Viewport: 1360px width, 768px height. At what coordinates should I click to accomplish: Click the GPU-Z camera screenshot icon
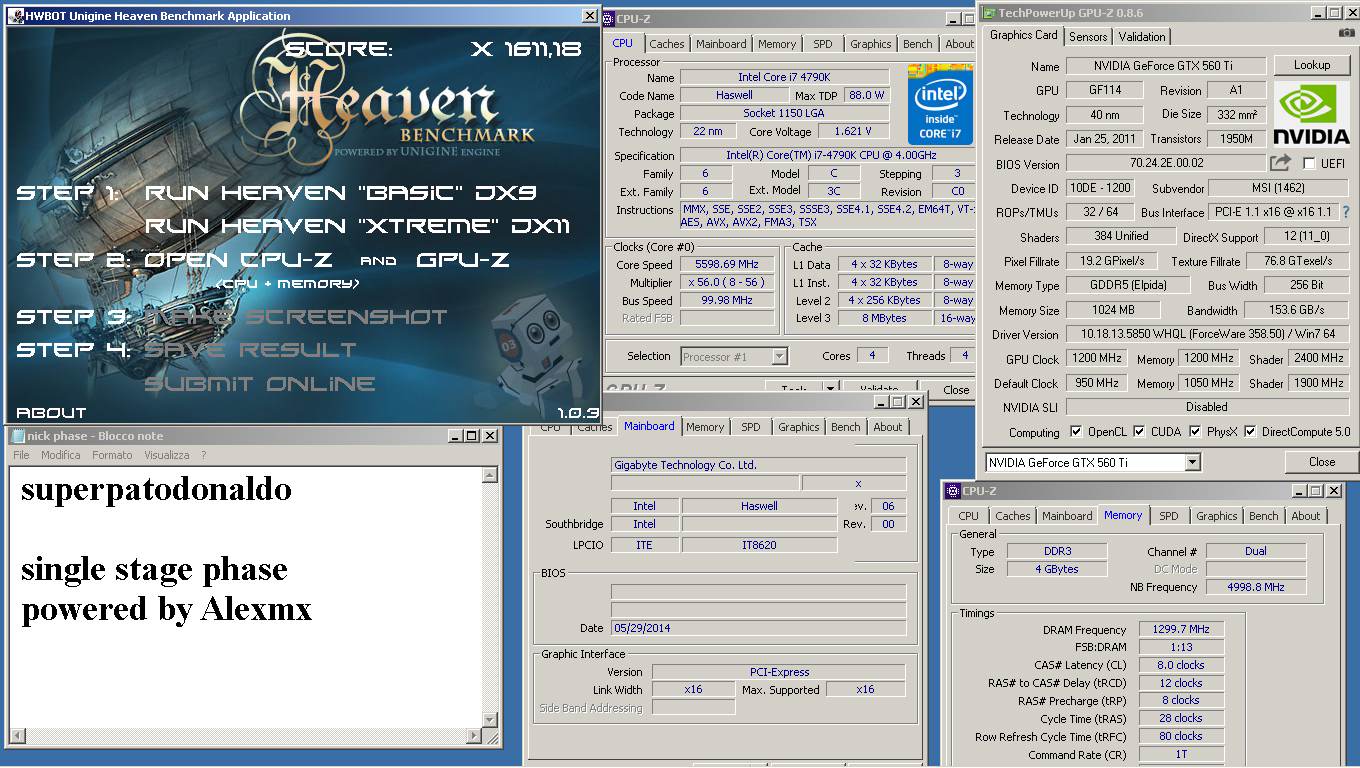point(1347,34)
